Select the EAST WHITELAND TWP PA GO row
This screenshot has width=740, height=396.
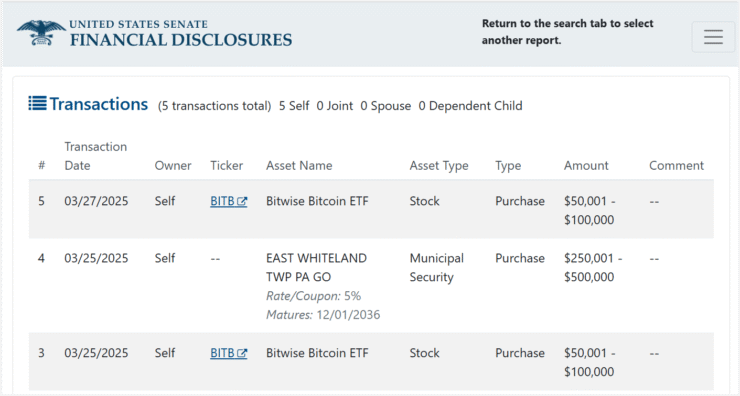[x=371, y=286]
